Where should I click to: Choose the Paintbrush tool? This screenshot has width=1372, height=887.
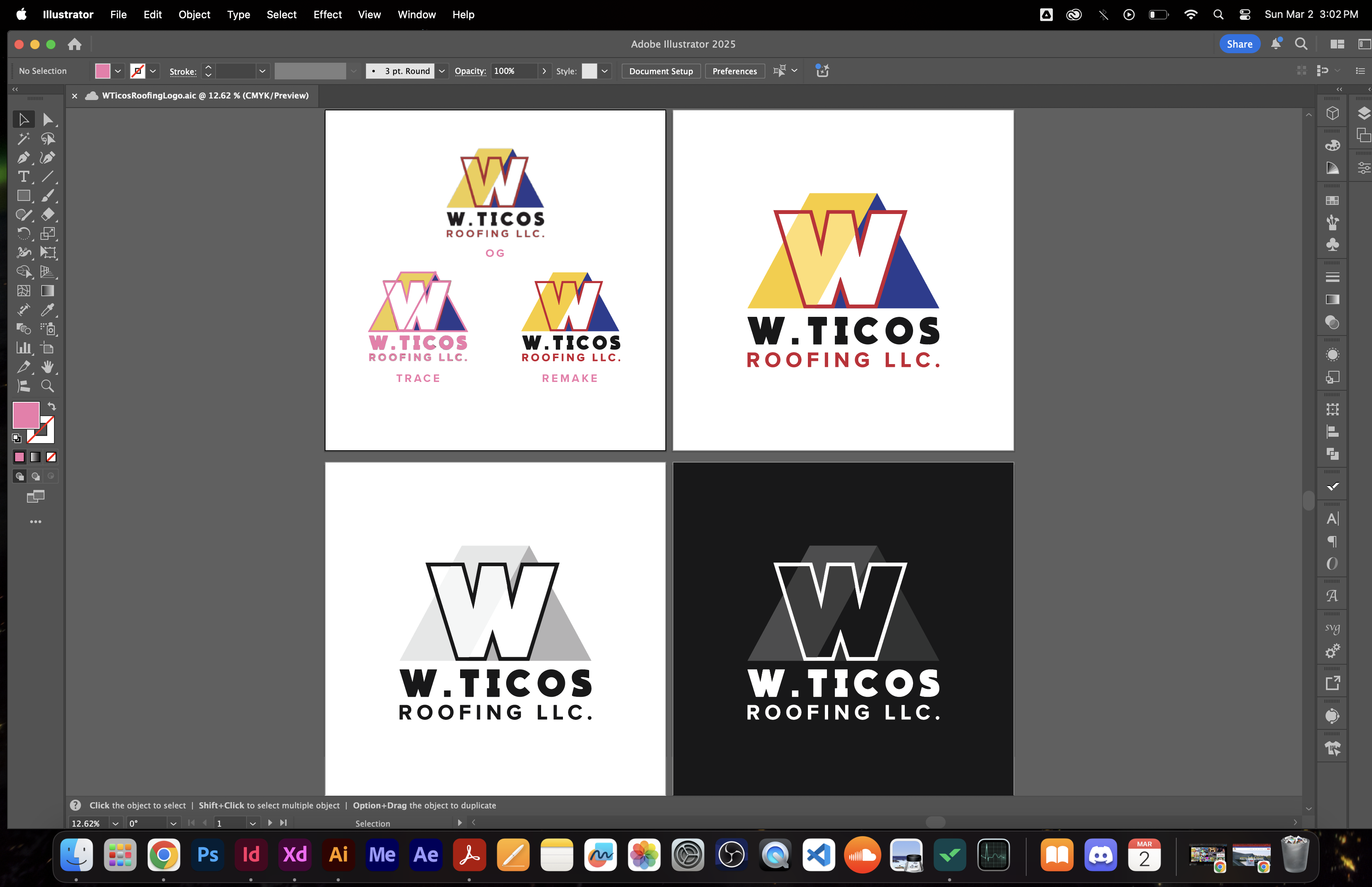point(48,195)
